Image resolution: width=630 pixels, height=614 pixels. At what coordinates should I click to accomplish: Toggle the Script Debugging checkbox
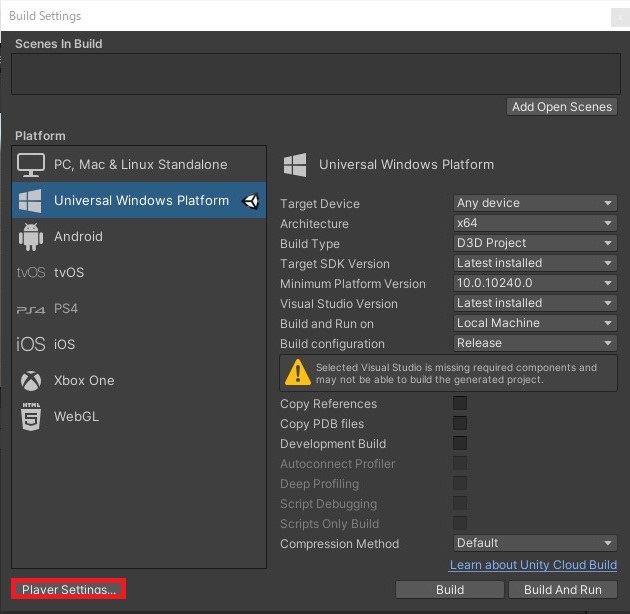point(460,503)
